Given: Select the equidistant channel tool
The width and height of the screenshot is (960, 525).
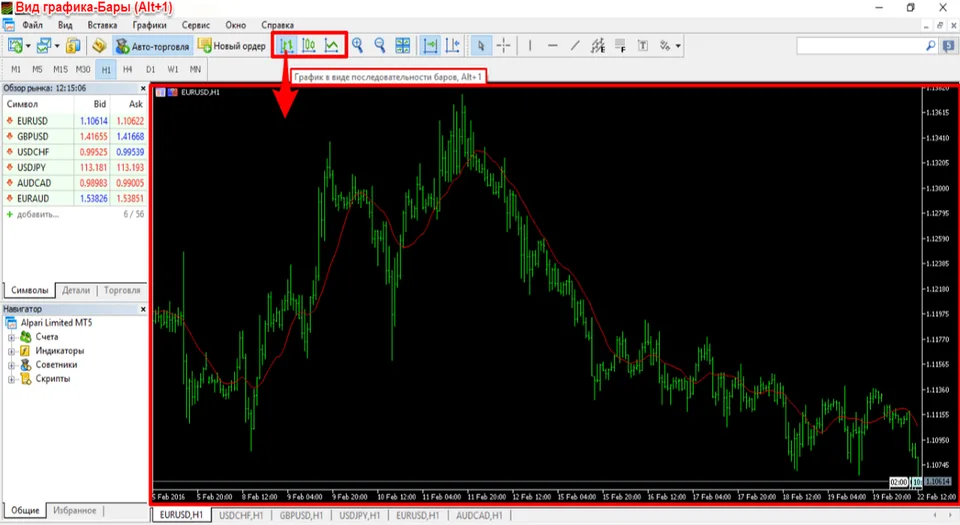Looking at the screenshot, I should coord(598,45).
